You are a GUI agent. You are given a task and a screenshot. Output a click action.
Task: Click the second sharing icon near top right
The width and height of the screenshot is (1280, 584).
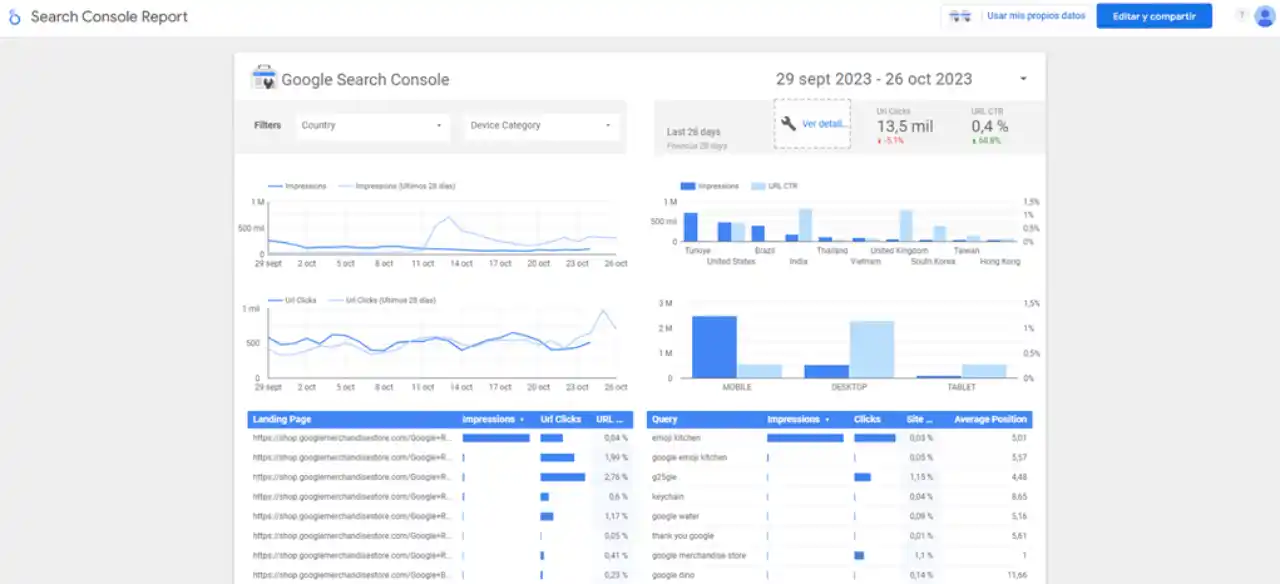pyautogui.click(x=966, y=15)
